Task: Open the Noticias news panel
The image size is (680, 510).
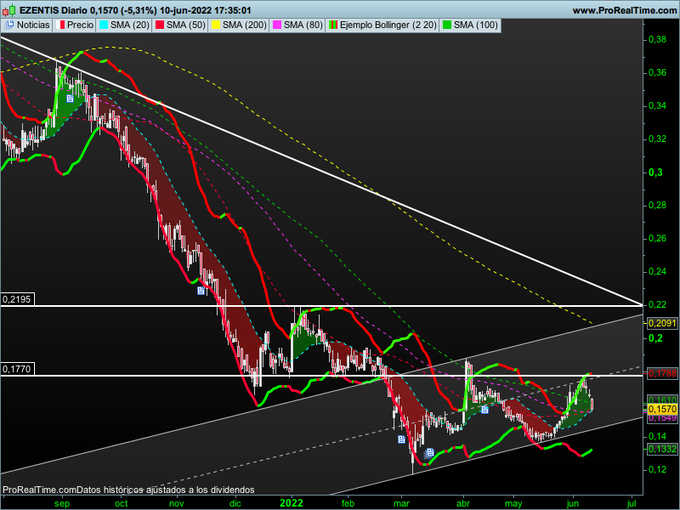Action: tap(27, 25)
